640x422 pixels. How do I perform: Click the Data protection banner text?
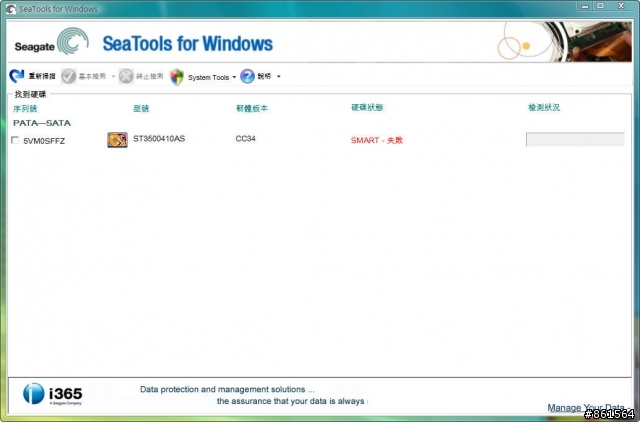tap(227, 389)
